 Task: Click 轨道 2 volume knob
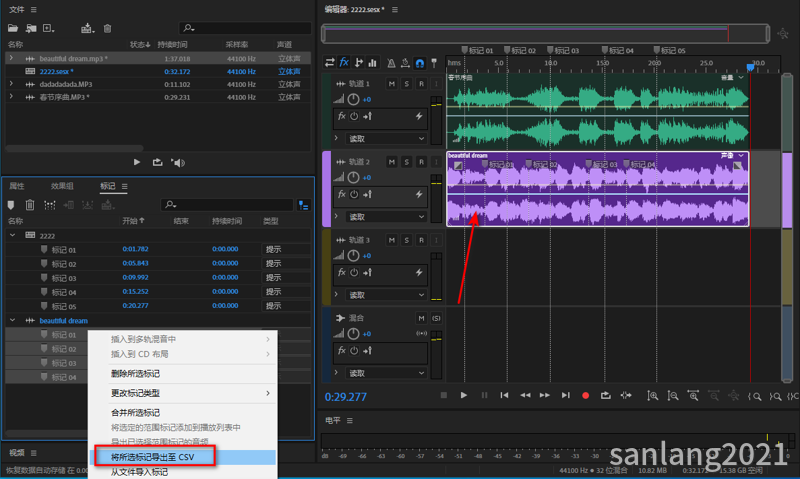tap(353, 177)
